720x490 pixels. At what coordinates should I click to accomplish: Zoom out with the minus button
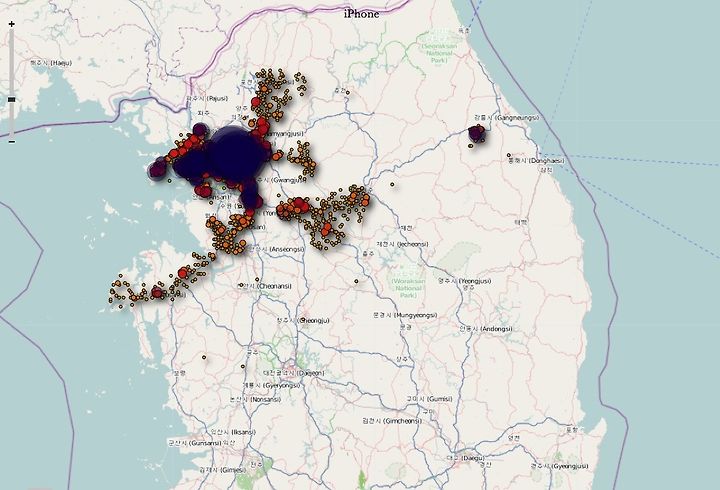pyautogui.click(x=11, y=141)
